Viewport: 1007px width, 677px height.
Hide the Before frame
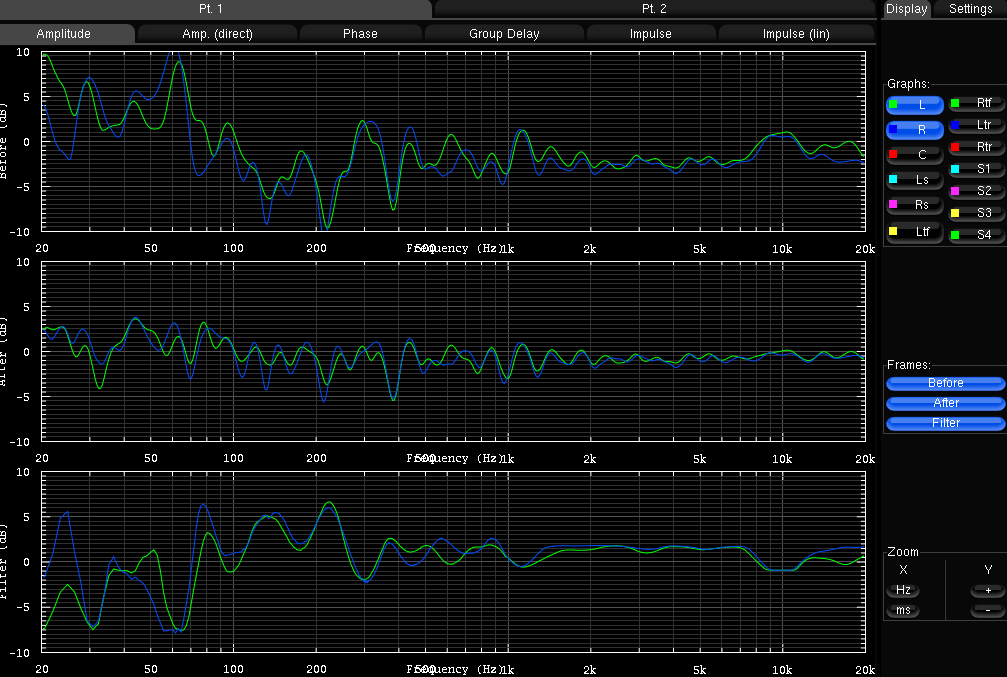coord(945,383)
